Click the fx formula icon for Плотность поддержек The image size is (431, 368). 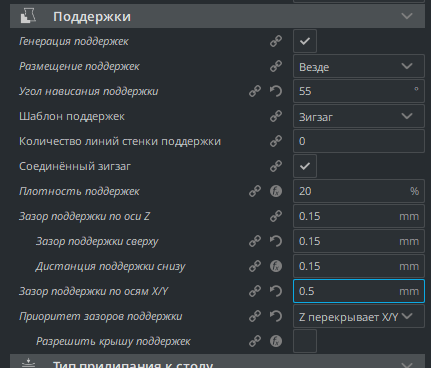tap(276, 191)
